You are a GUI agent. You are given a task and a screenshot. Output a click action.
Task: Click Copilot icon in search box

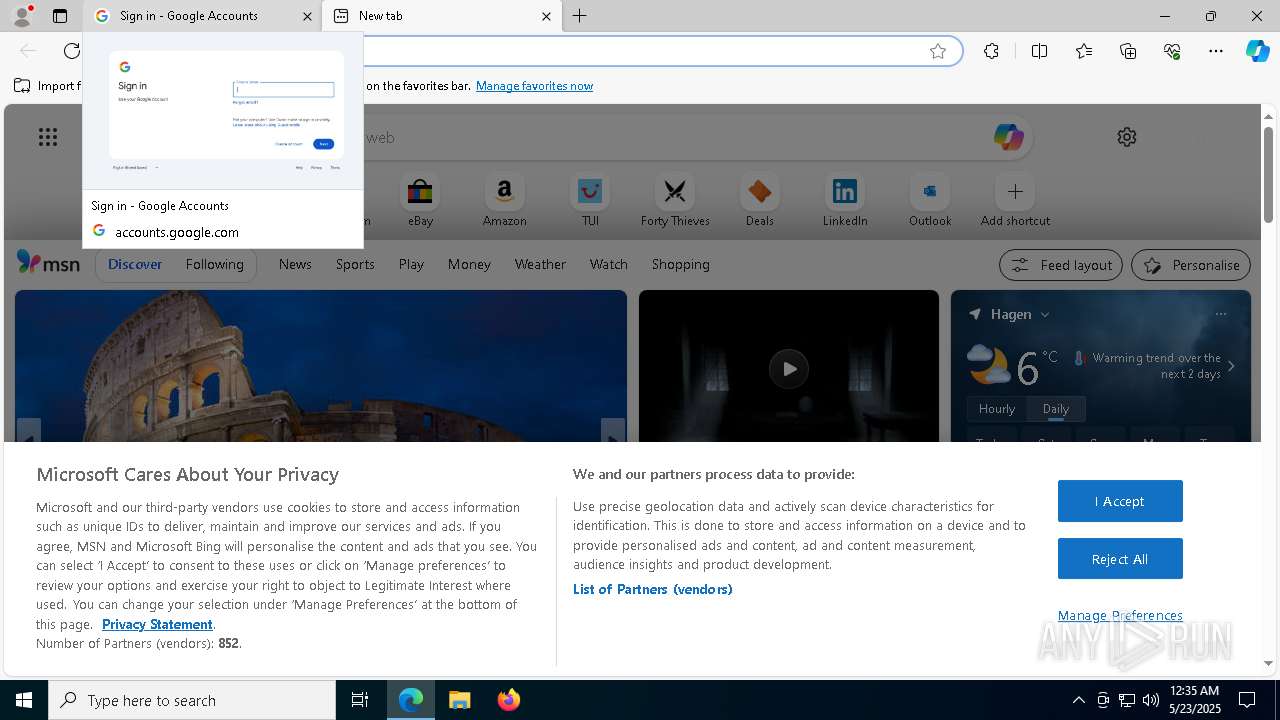click(1008, 137)
